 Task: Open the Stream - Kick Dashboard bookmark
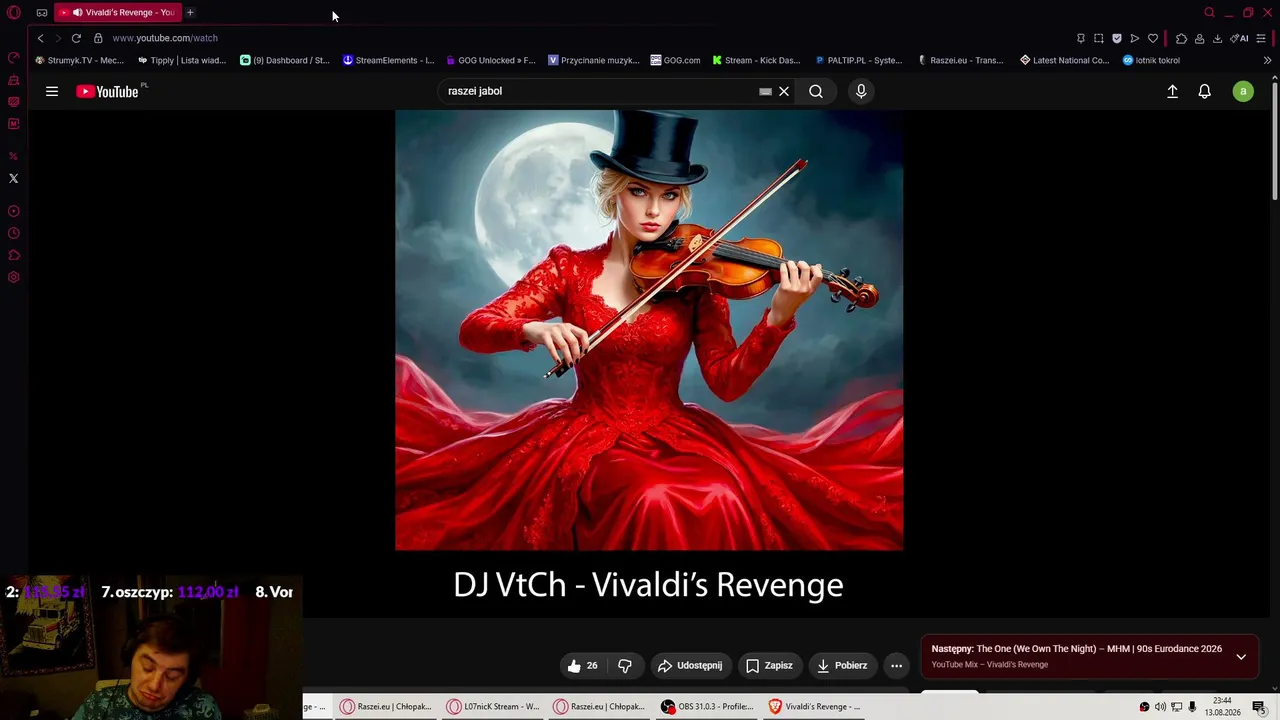point(756,60)
